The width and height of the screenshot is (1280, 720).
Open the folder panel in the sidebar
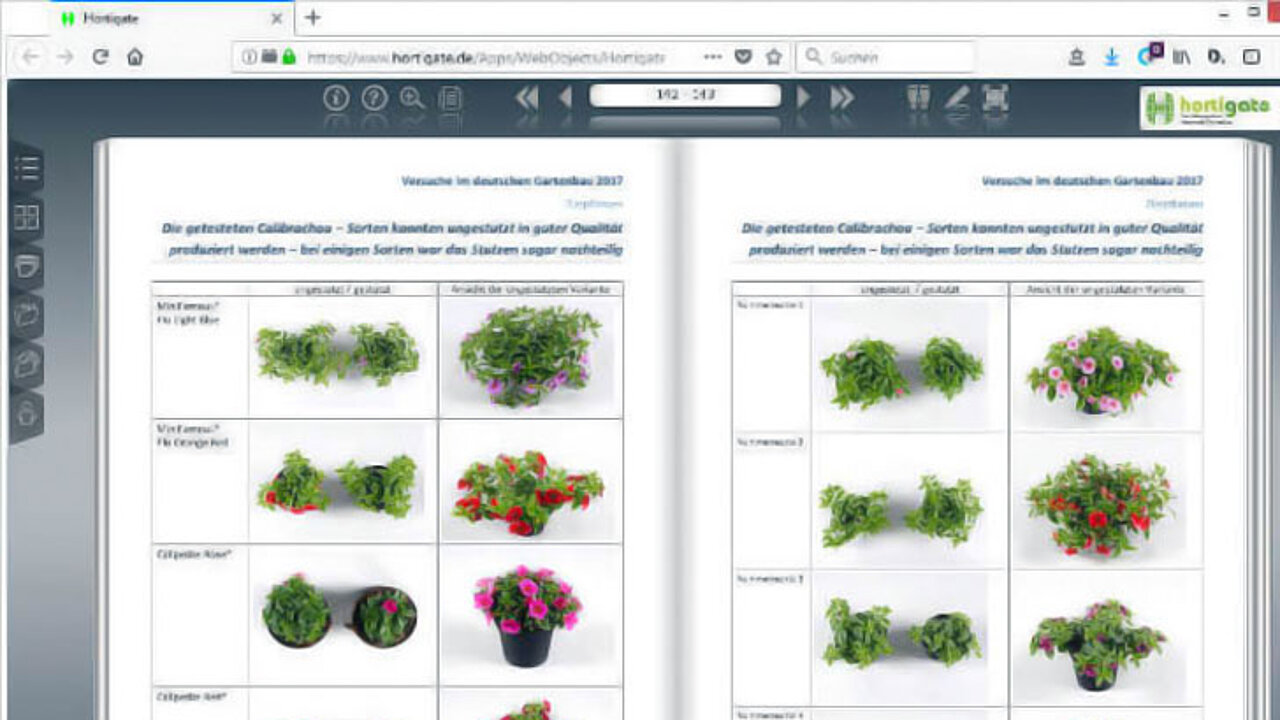pyautogui.click(x=27, y=315)
